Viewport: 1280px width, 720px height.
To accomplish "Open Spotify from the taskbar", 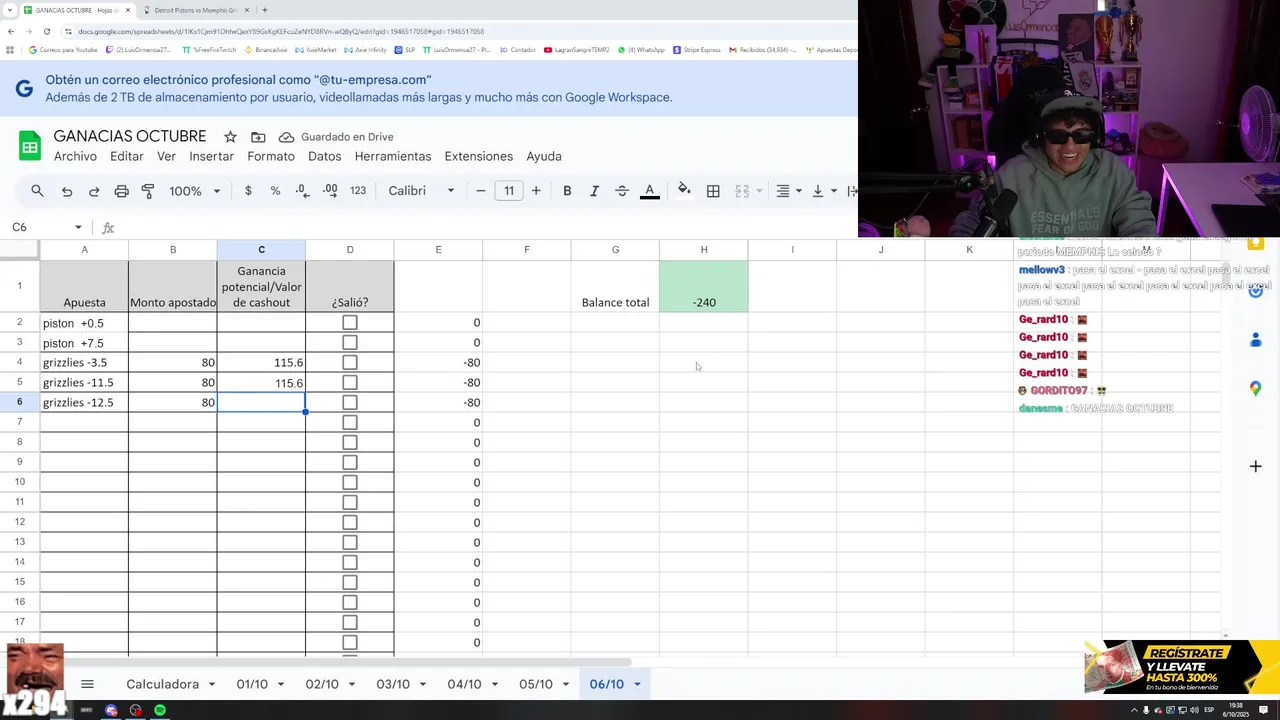I will point(160,710).
